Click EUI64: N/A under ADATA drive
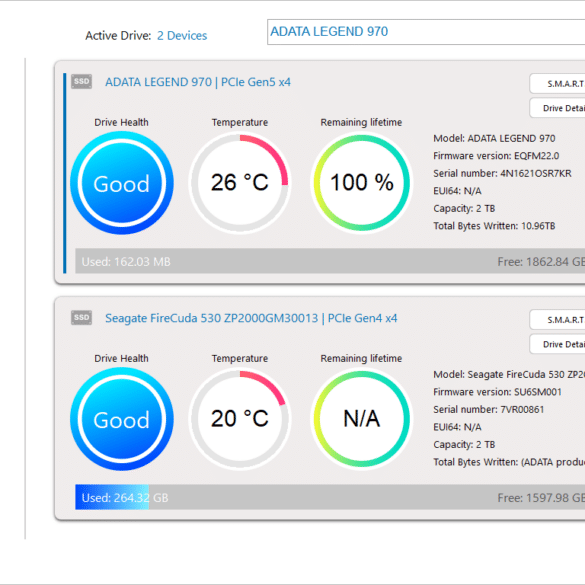 (457, 191)
